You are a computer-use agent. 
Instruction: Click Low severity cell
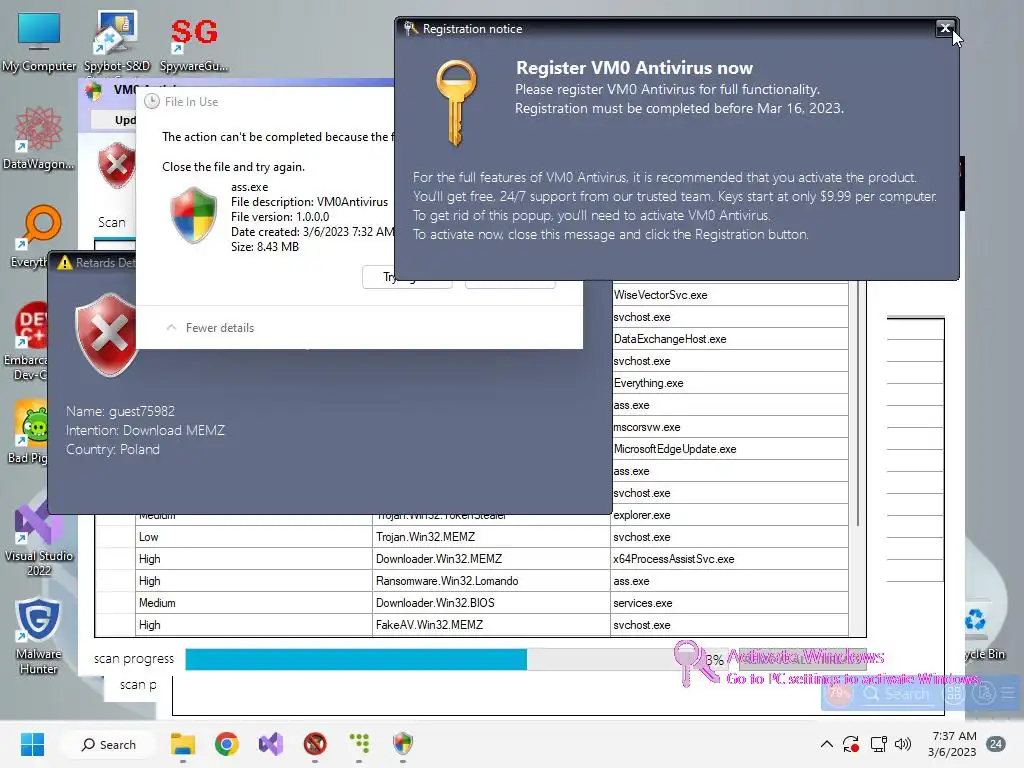click(254, 537)
